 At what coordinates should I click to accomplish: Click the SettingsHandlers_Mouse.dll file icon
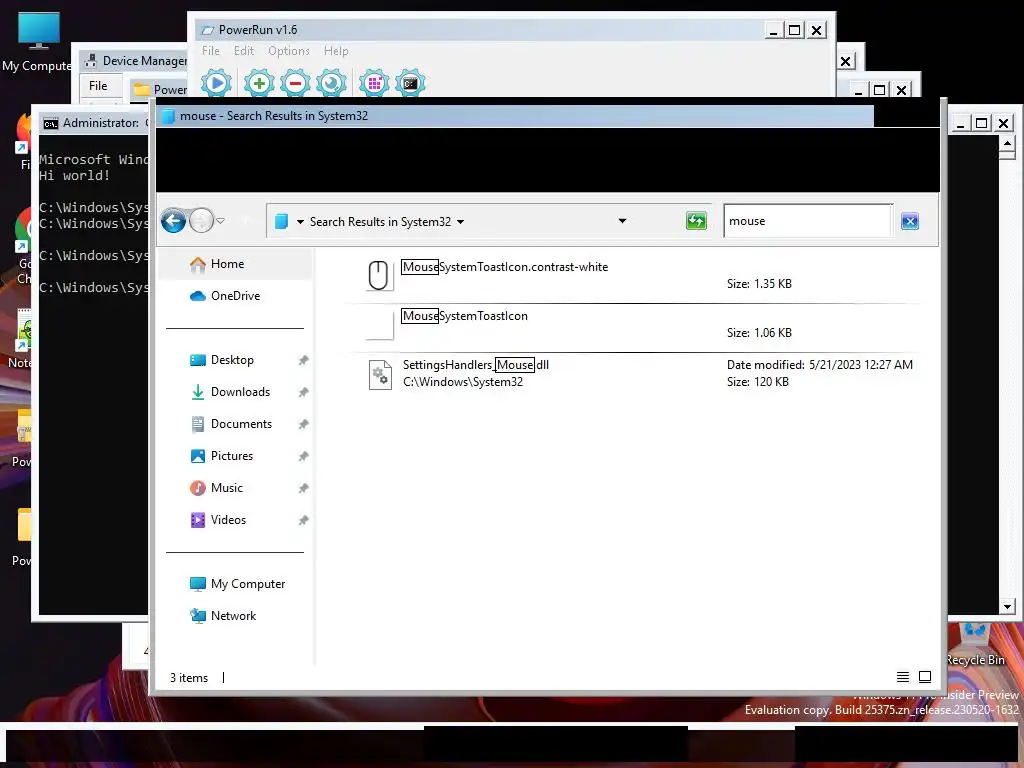point(380,375)
